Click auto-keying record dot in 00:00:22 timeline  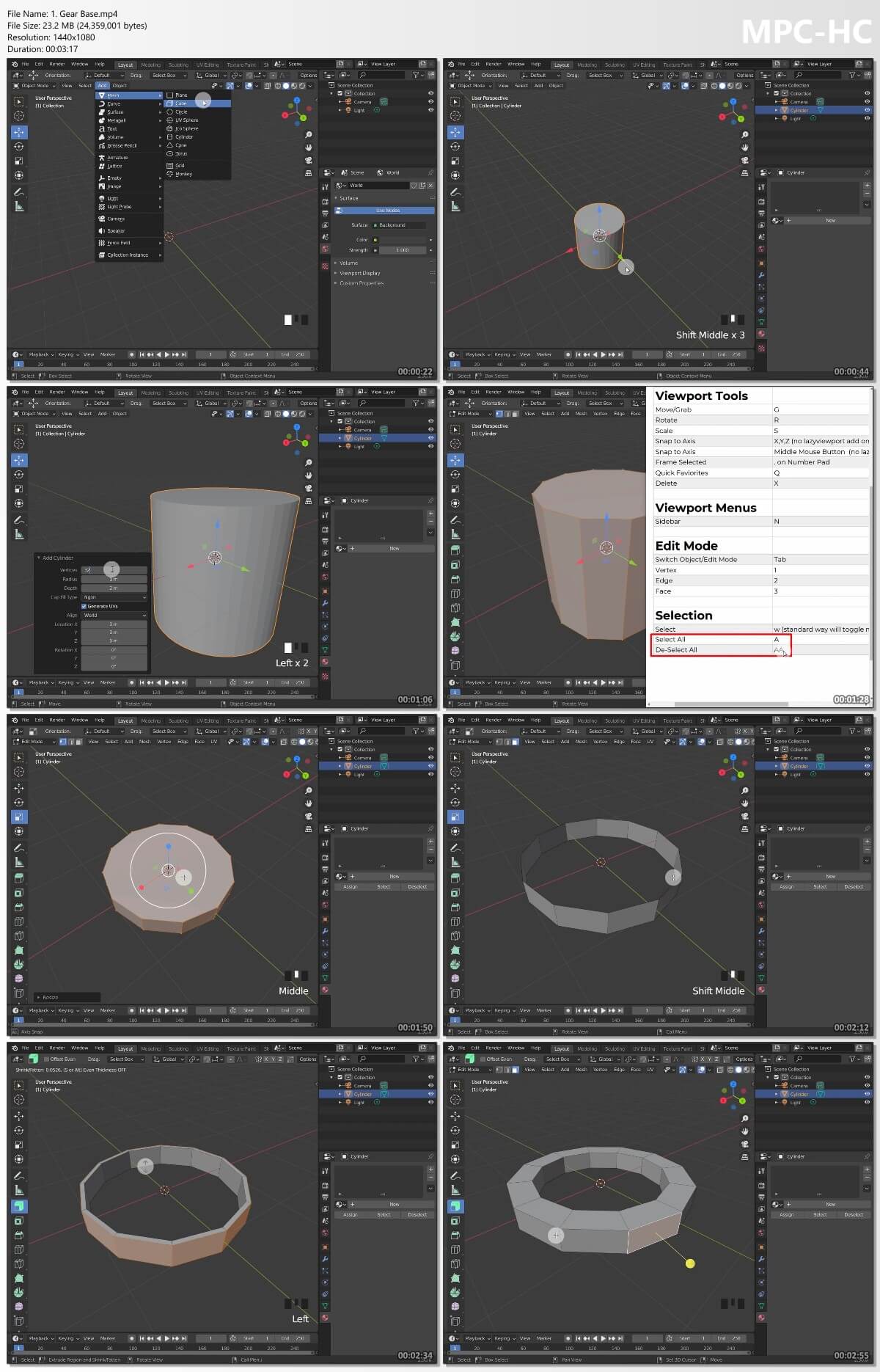coord(132,354)
